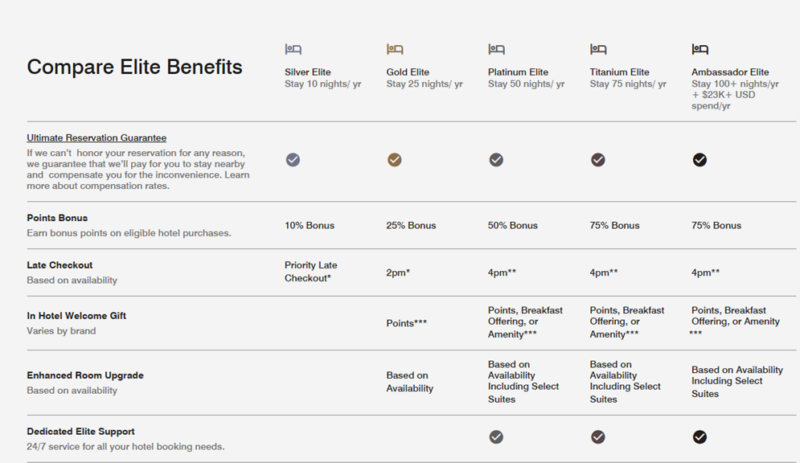Click Gold Elite Points*** welcome gift
The width and height of the screenshot is (800, 463).
pyautogui.click(x=406, y=323)
